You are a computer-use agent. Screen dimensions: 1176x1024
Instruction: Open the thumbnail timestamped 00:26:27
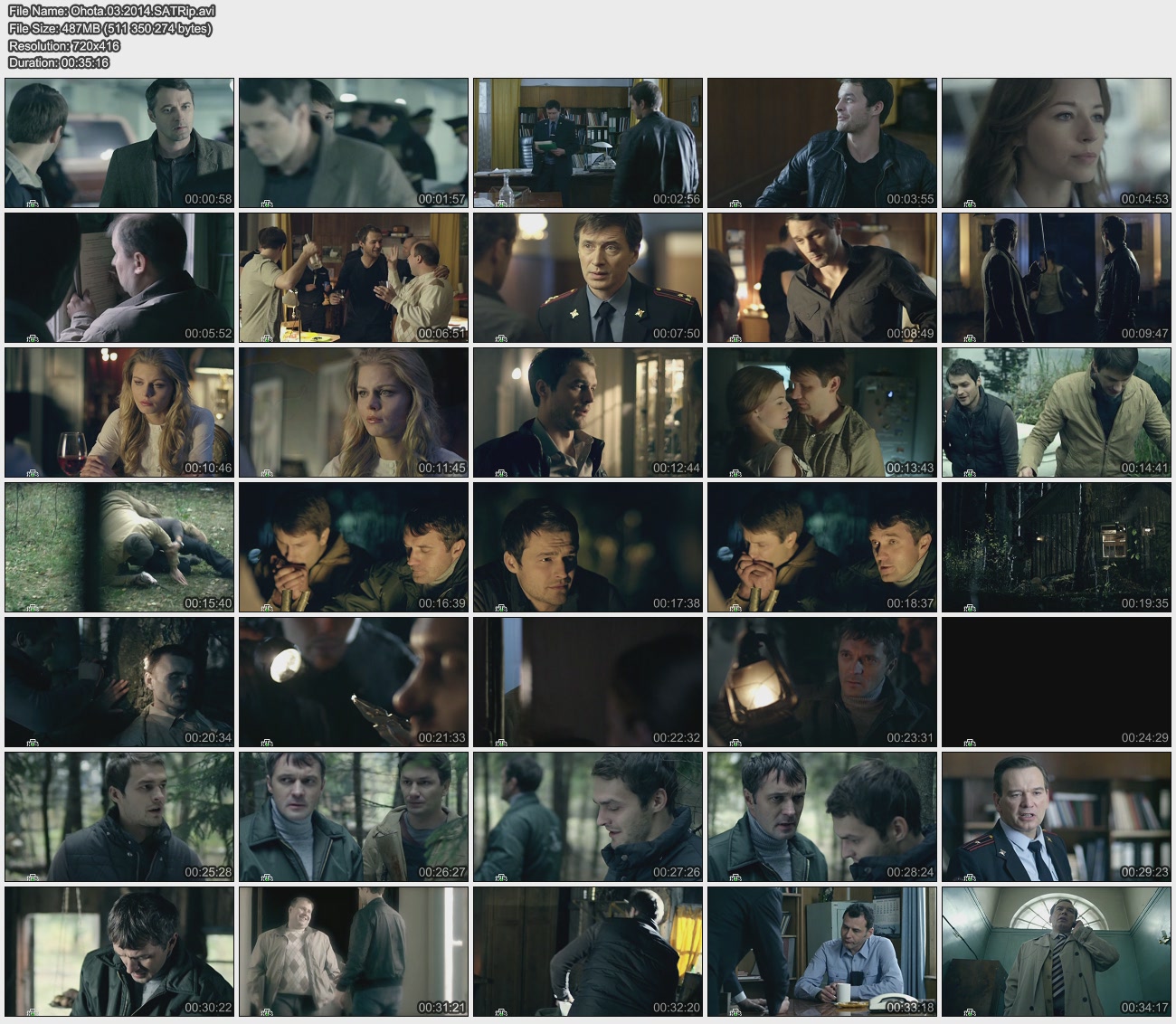tap(353, 817)
